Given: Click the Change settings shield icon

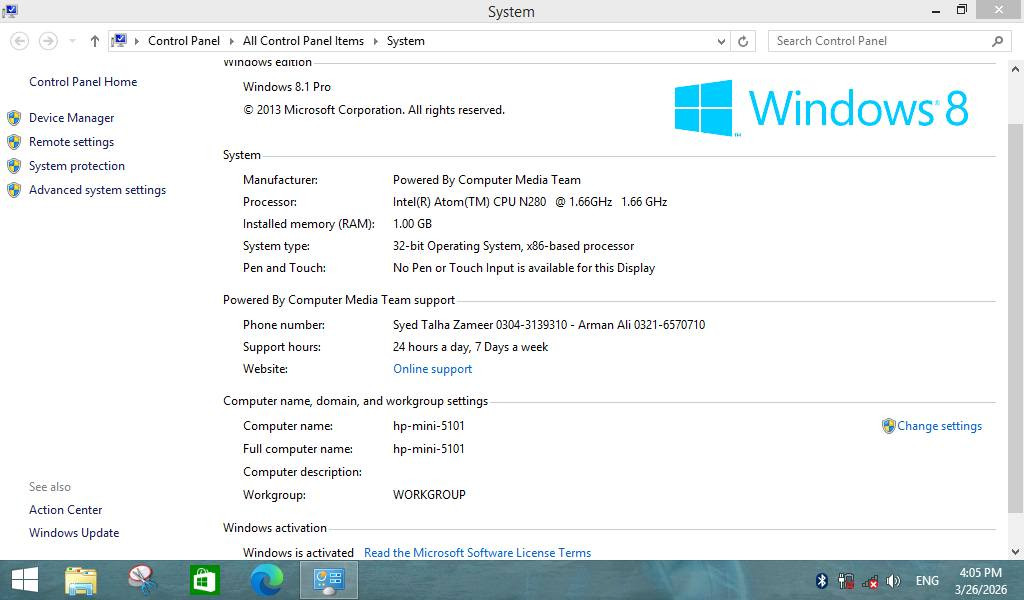Looking at the screenshot, I should [888, 425].
